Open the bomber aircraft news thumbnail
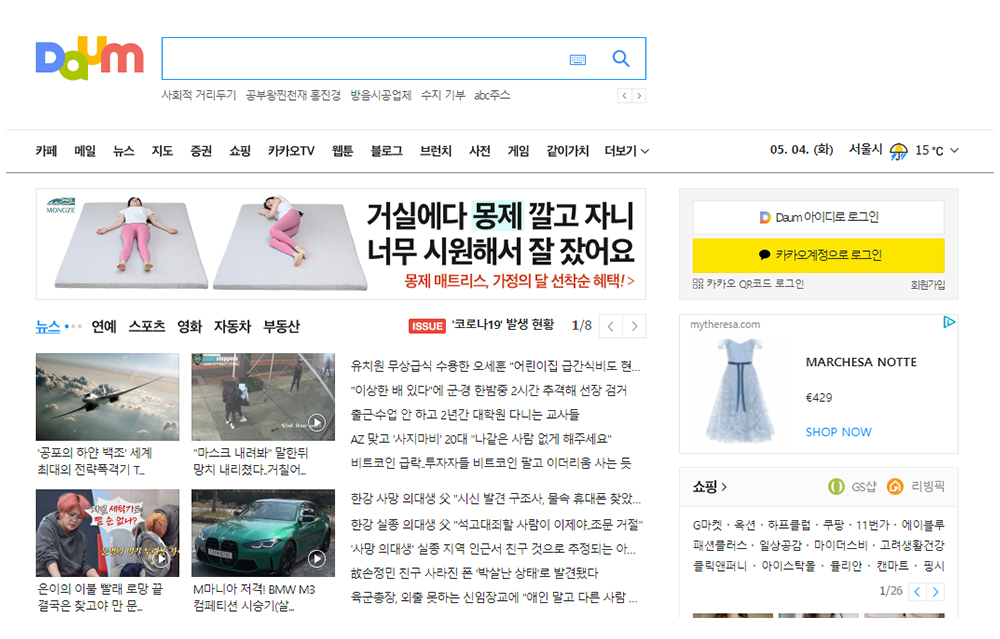 point(107,397)
